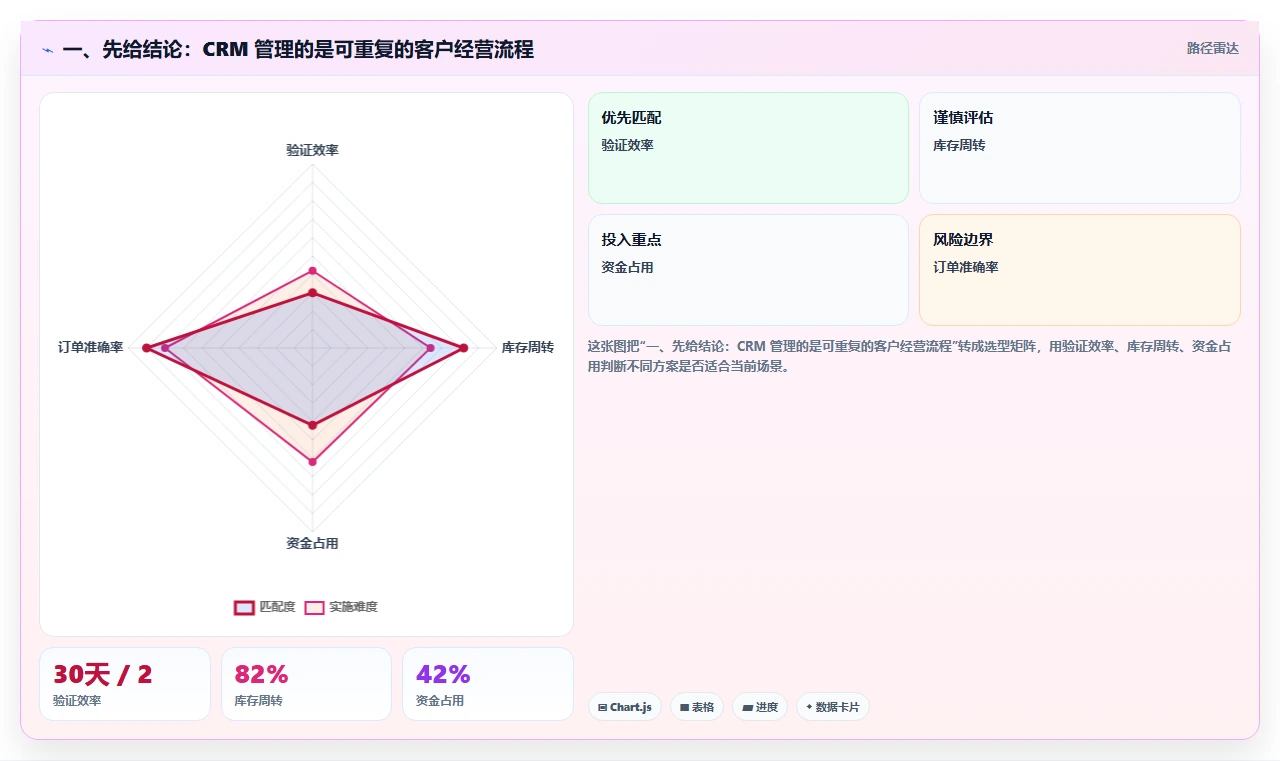Click the 实施难度 data point on 验证效率 axis
Screen dimensions: 1280x761
[x=312, y=271]
